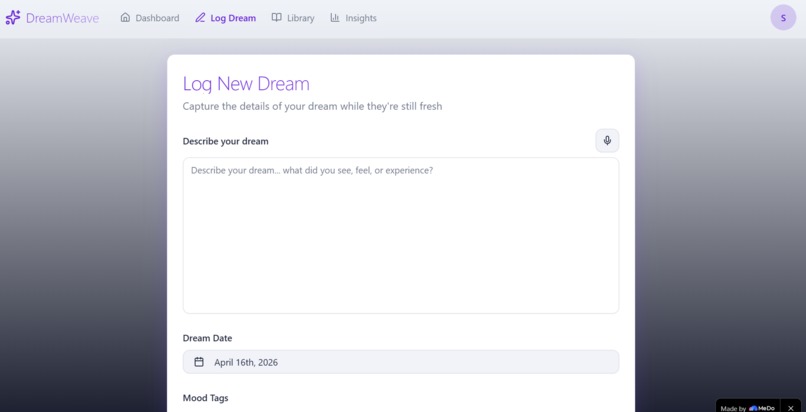Go to the Library page

[x=293, y=18]
